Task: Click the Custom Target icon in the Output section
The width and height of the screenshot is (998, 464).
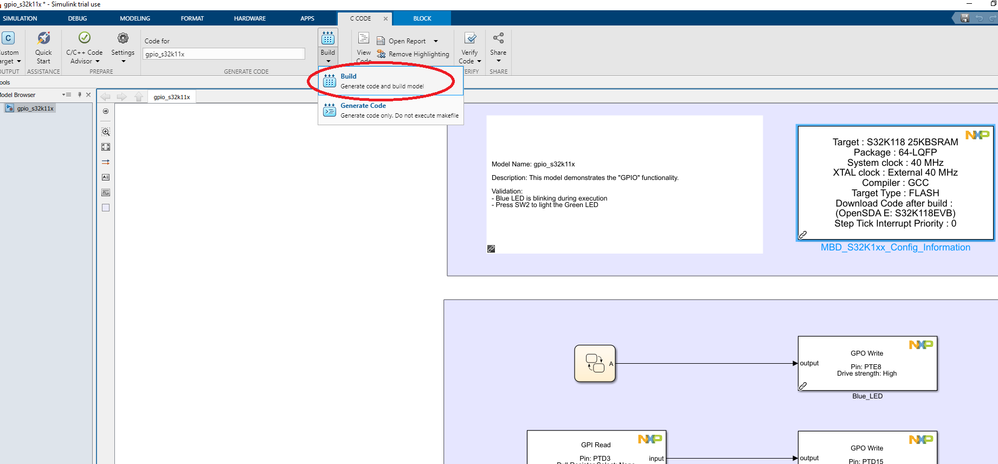Action: (x=8, y=38)
